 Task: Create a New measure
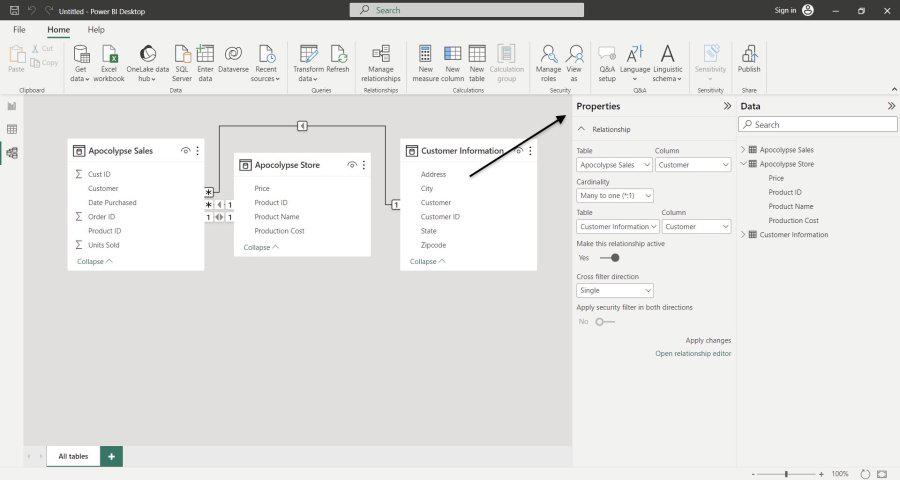(x=425, y=63)
